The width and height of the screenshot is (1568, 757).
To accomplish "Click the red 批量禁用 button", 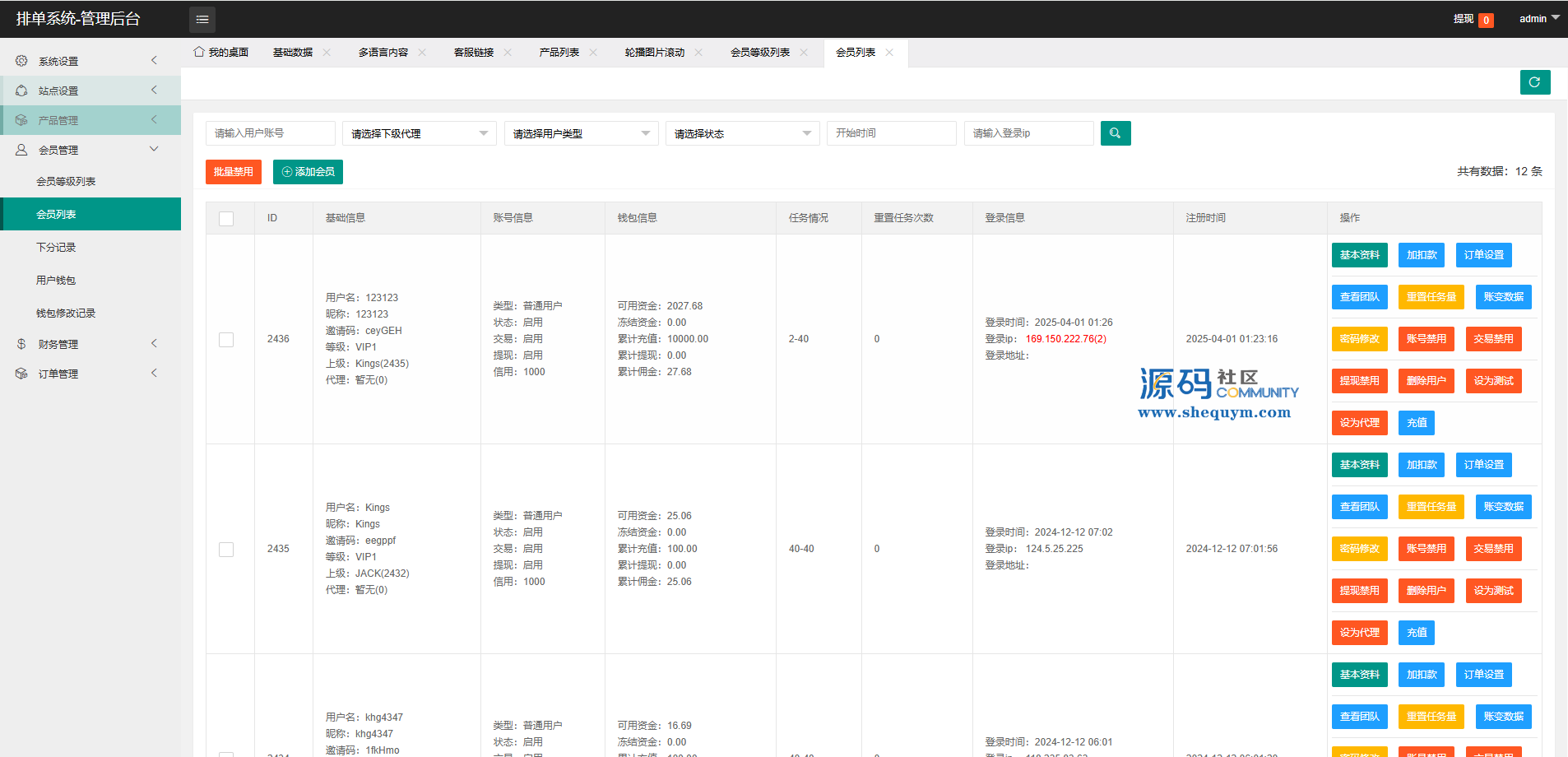I will pos(234,172).
